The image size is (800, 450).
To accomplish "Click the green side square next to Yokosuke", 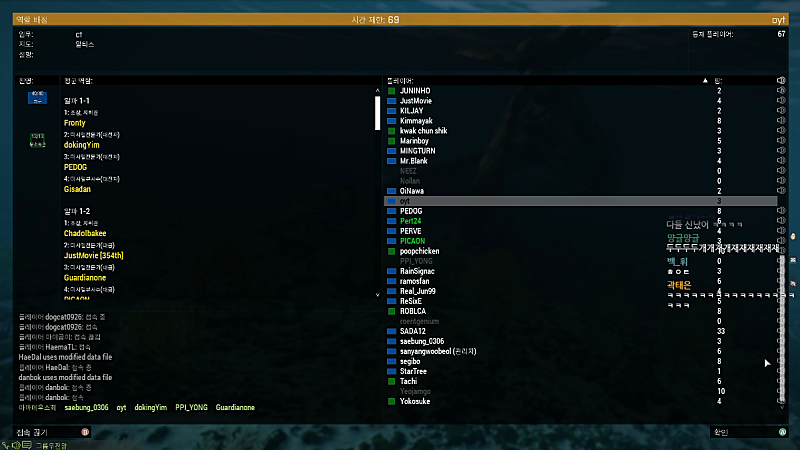I will tap(391, 402).
